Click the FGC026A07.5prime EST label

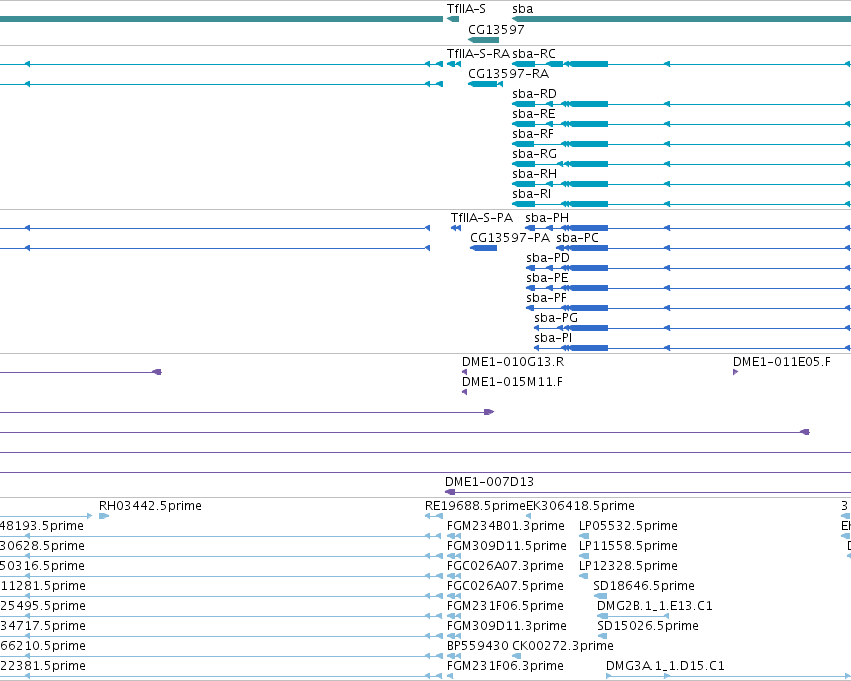pos(505,587)
